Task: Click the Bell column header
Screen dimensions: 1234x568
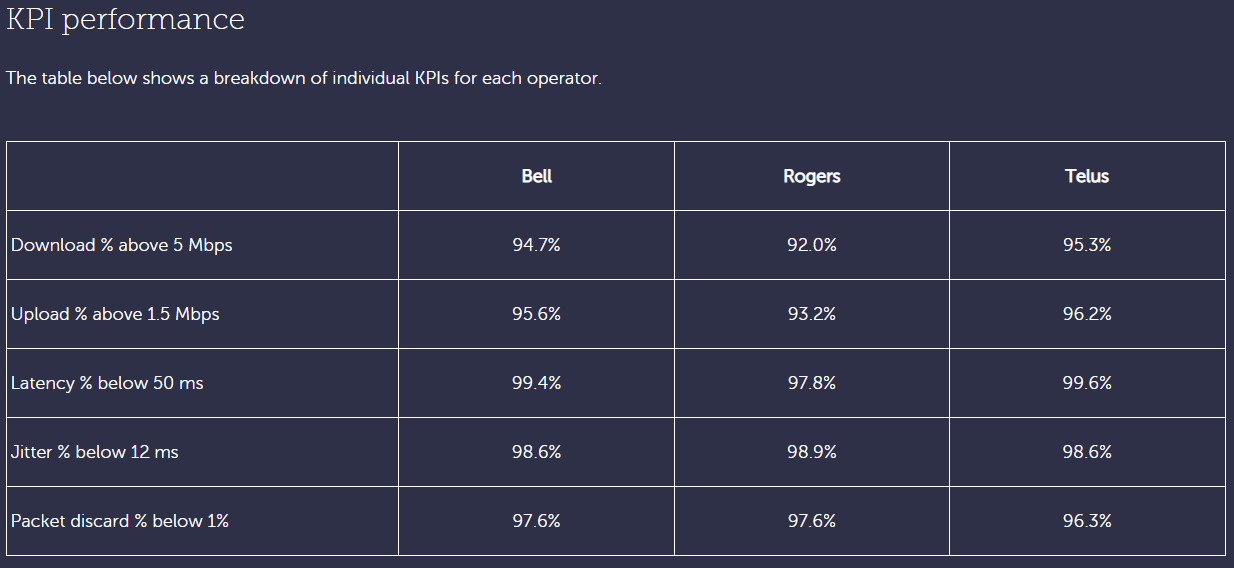Action: coord(537,176)
